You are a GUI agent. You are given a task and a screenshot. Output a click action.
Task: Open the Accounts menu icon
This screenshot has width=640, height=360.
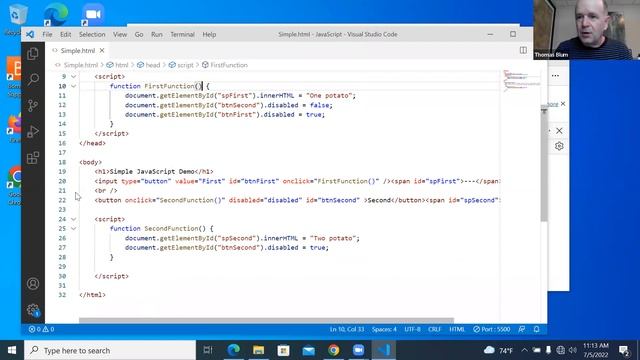point(33,284)
